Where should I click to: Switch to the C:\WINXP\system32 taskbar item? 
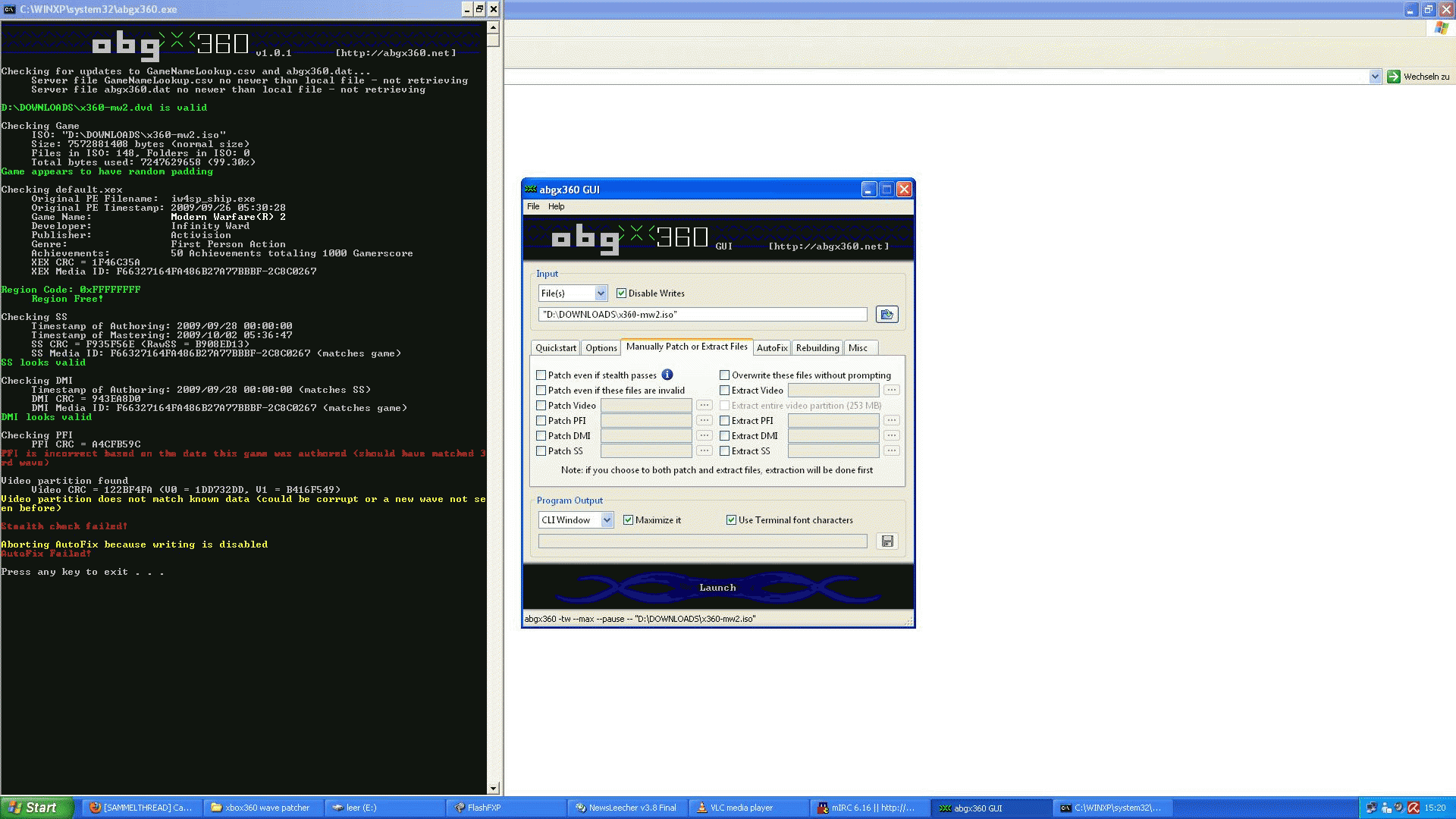tap(1112, 808)
